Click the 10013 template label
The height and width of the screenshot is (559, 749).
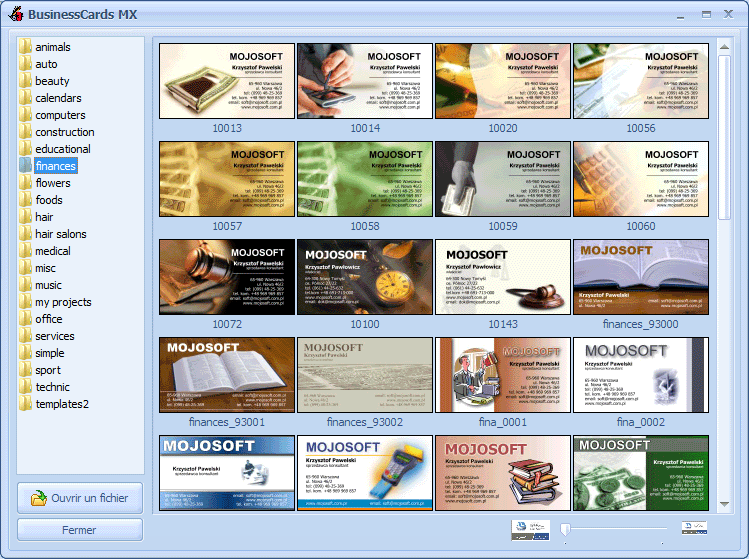coord(227,128)
